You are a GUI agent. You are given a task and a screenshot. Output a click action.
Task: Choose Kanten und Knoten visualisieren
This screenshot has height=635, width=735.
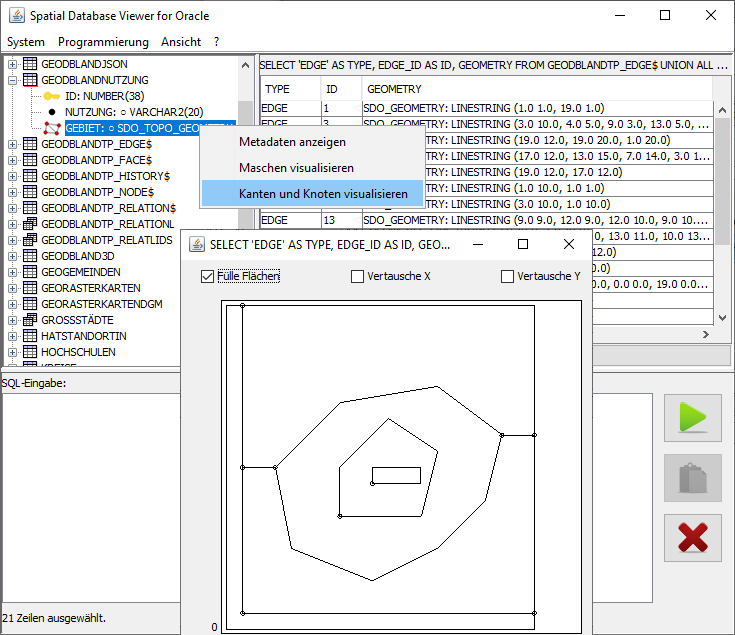[313, 194]
